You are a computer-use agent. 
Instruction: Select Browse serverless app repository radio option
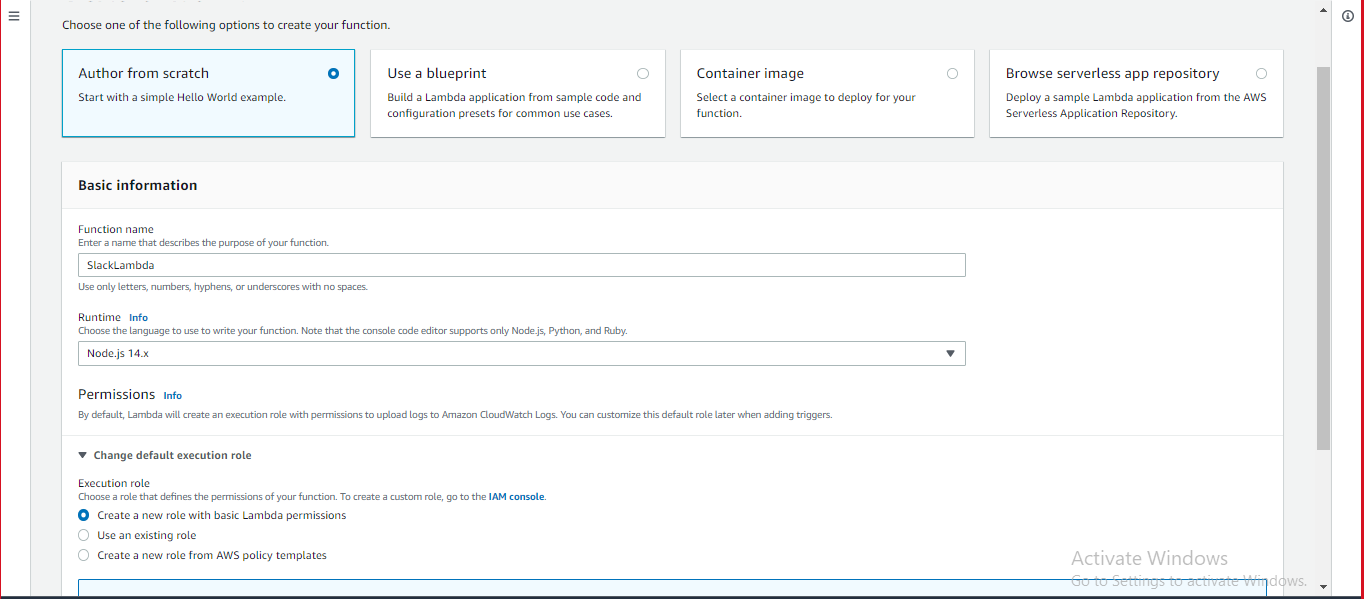[1261, 73]
